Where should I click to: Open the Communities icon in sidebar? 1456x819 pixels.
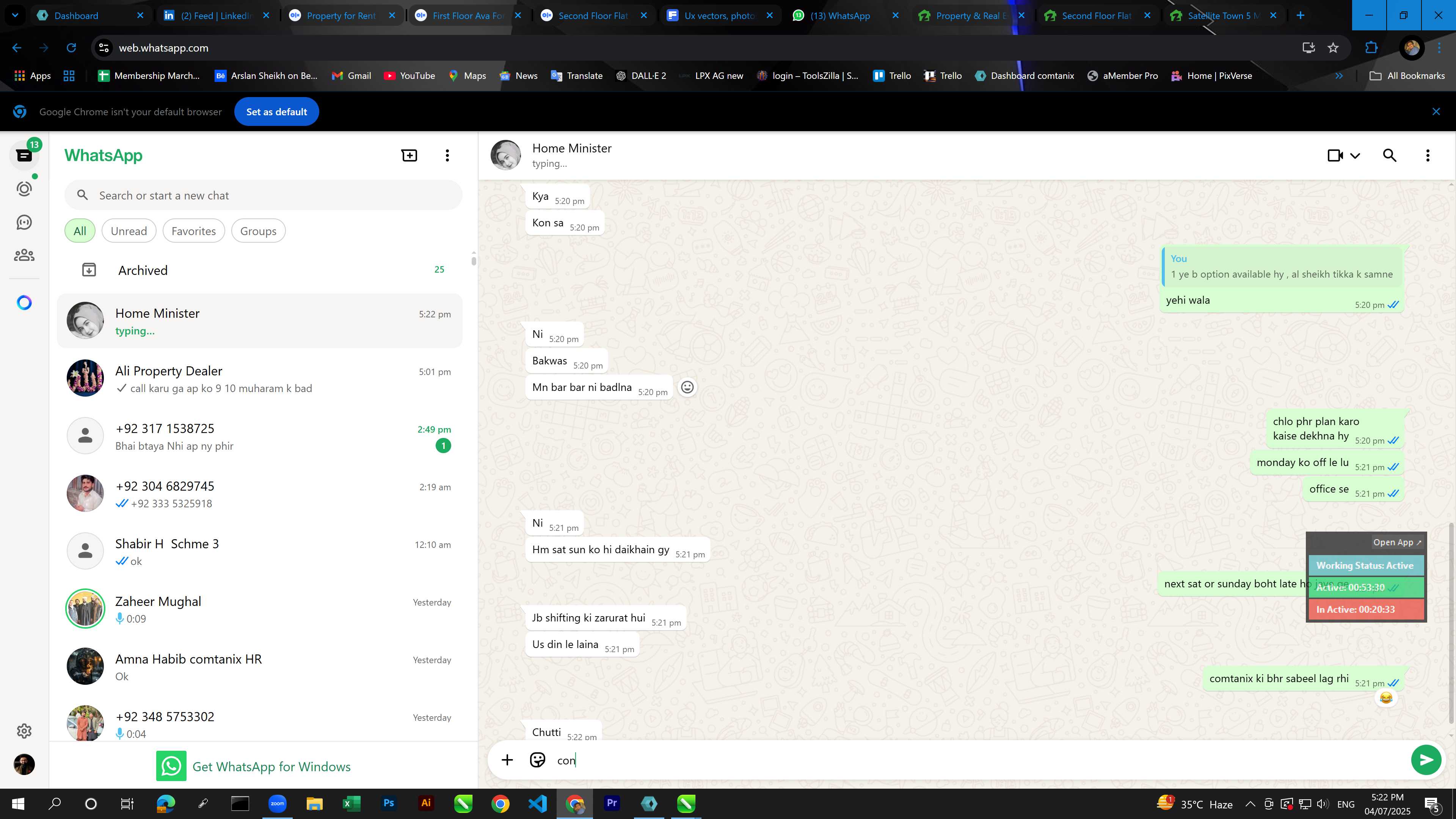coord(24,256)
